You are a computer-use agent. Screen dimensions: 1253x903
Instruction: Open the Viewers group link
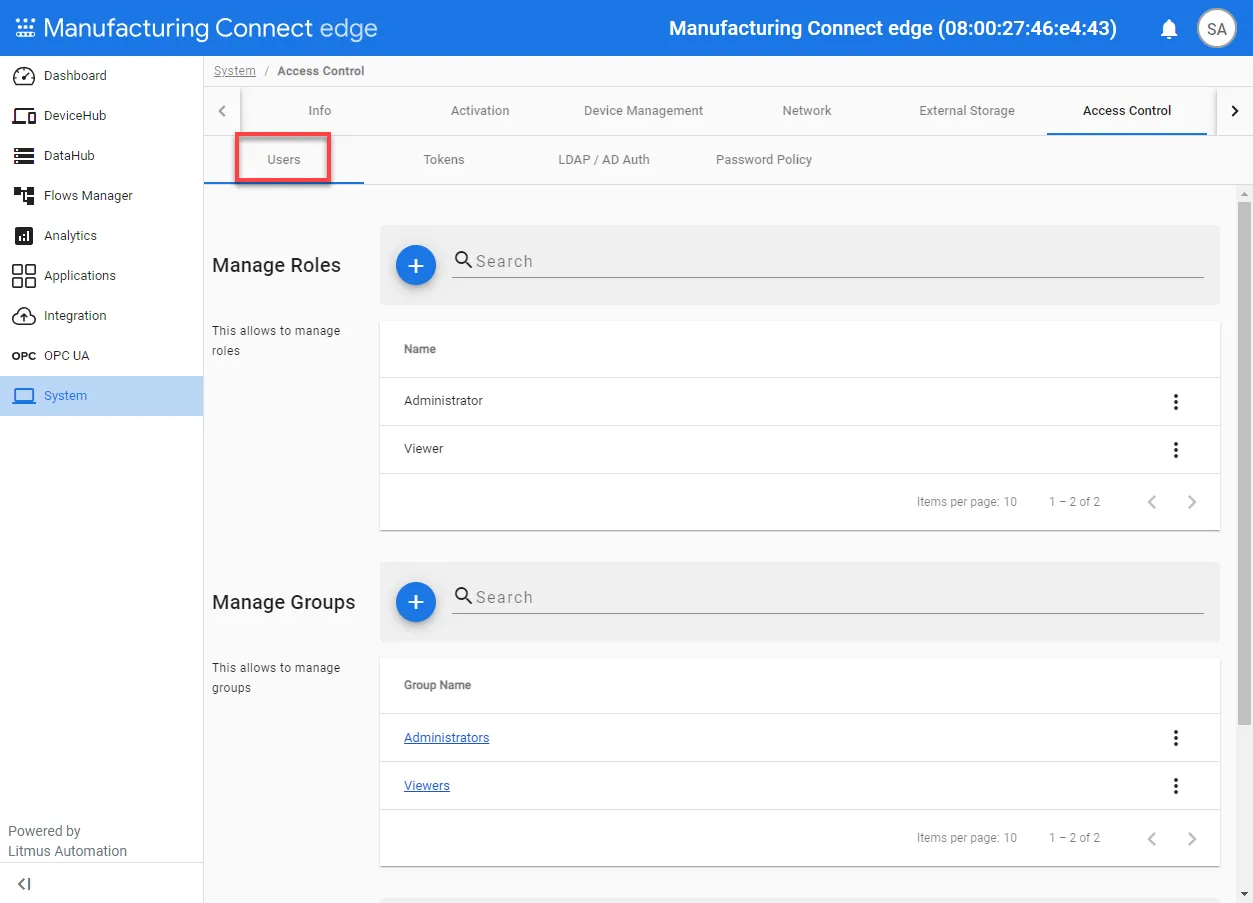[x=427, y=786]
